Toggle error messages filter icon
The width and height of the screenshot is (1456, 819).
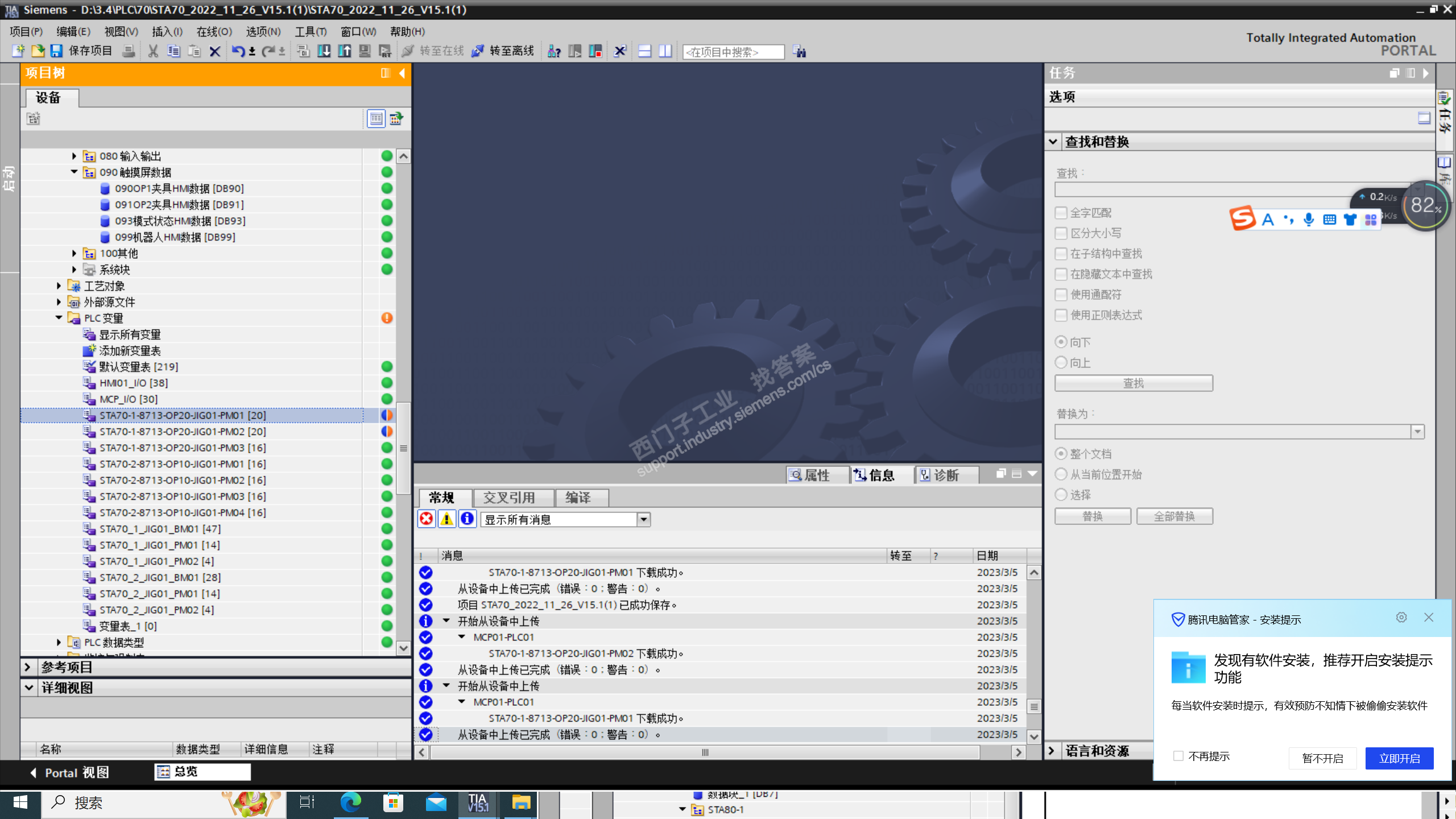(426, 519)
